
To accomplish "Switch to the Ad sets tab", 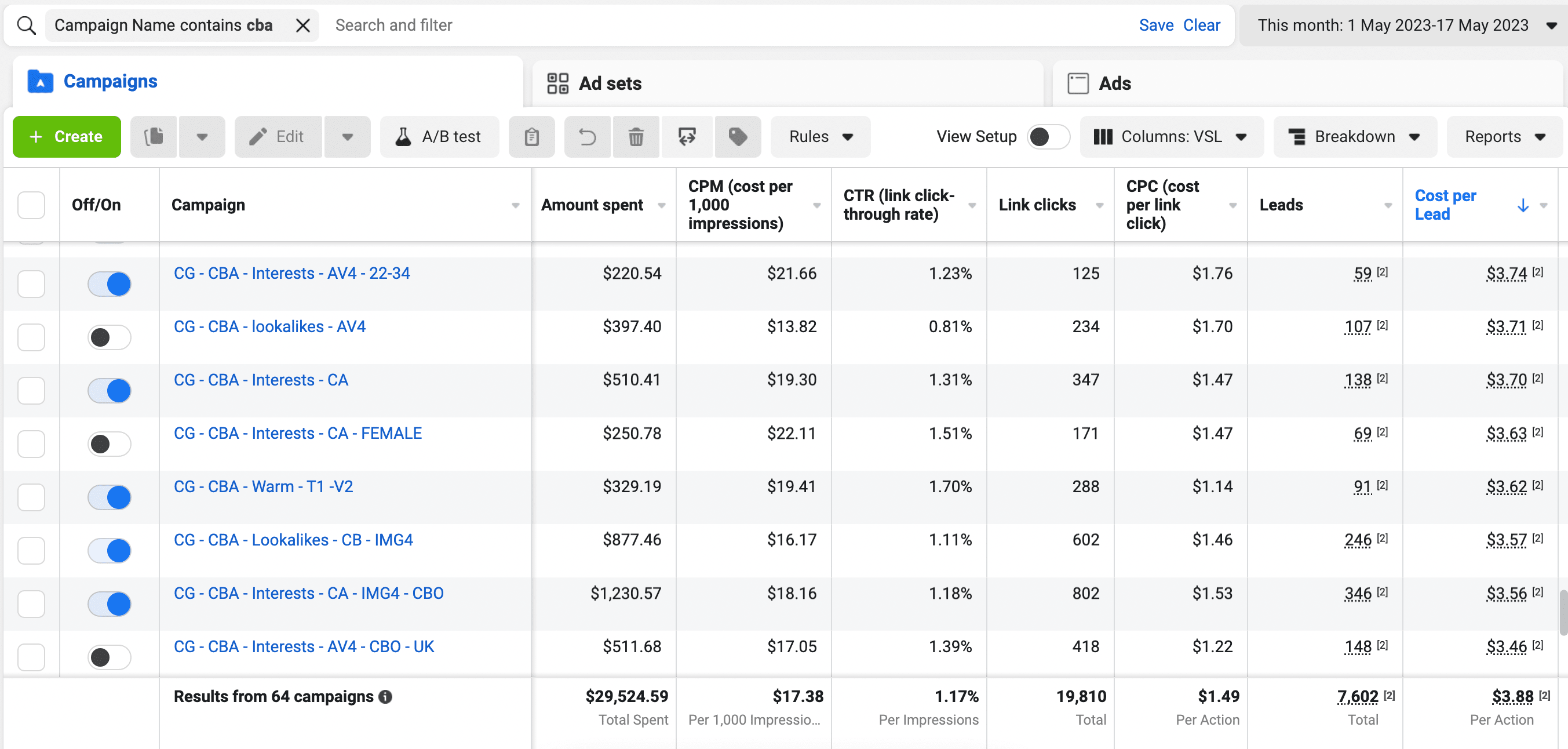I will point(610,83).
